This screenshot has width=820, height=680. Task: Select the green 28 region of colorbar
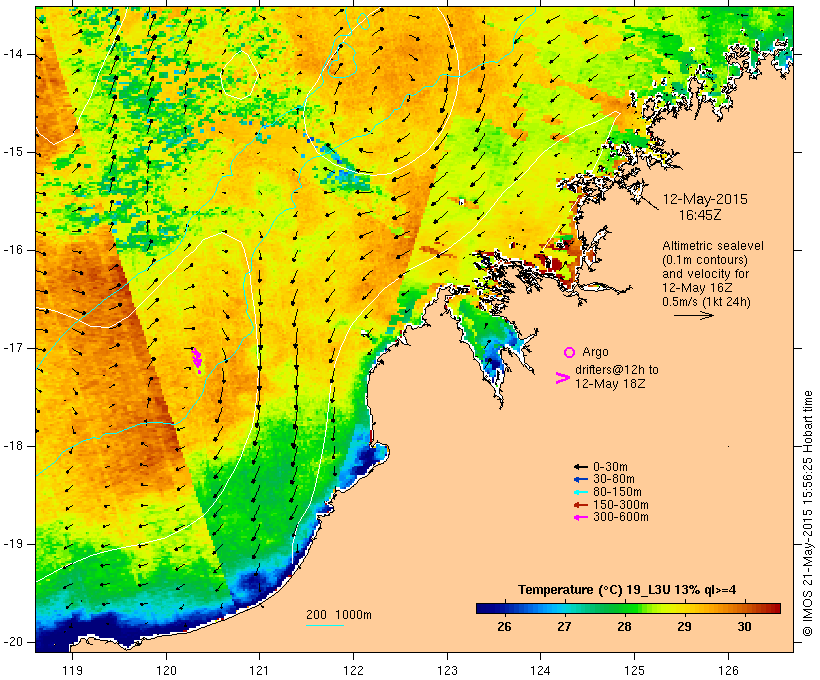click(x=624, y=608)
